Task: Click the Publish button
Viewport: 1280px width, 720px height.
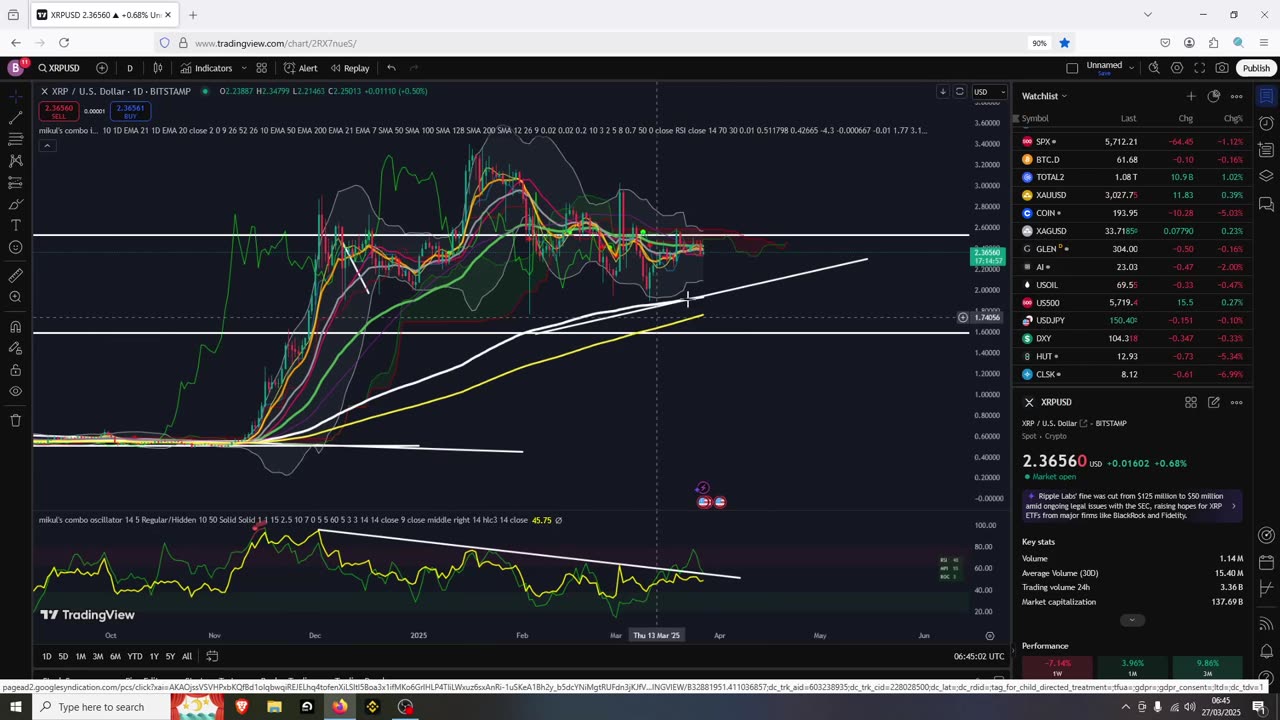Action: [1256, 68]
